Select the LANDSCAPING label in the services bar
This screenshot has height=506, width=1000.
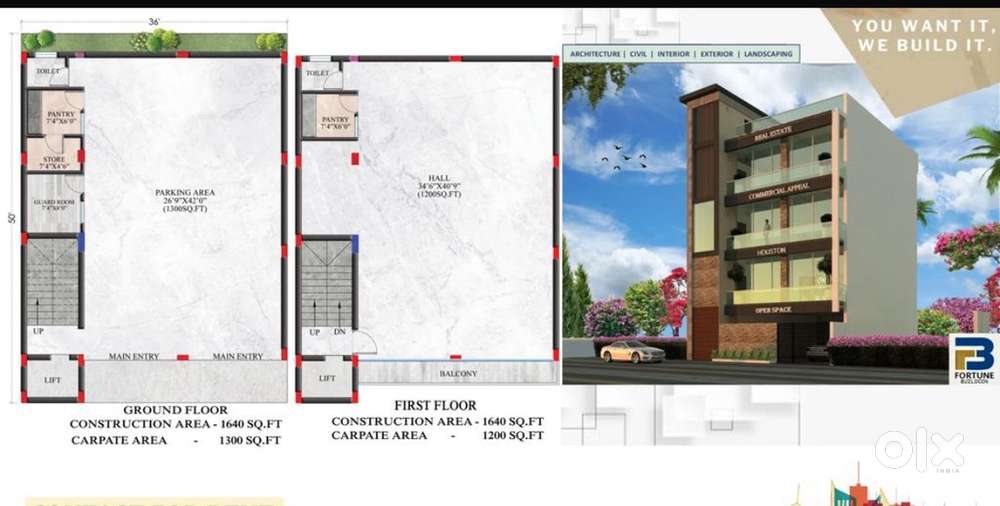click(x=768, y=54)
